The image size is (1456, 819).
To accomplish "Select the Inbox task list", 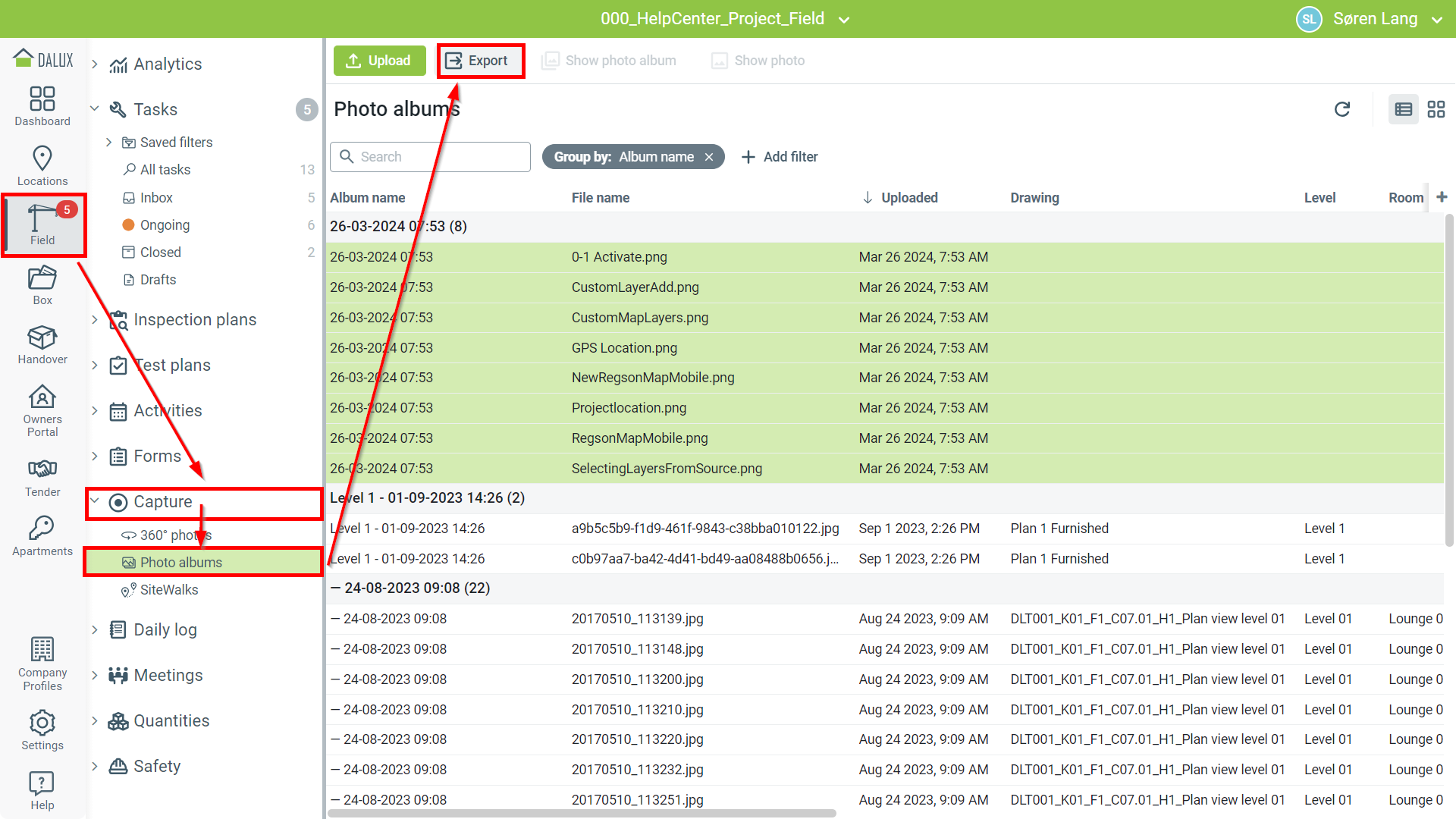I will (x=156, y=198).
